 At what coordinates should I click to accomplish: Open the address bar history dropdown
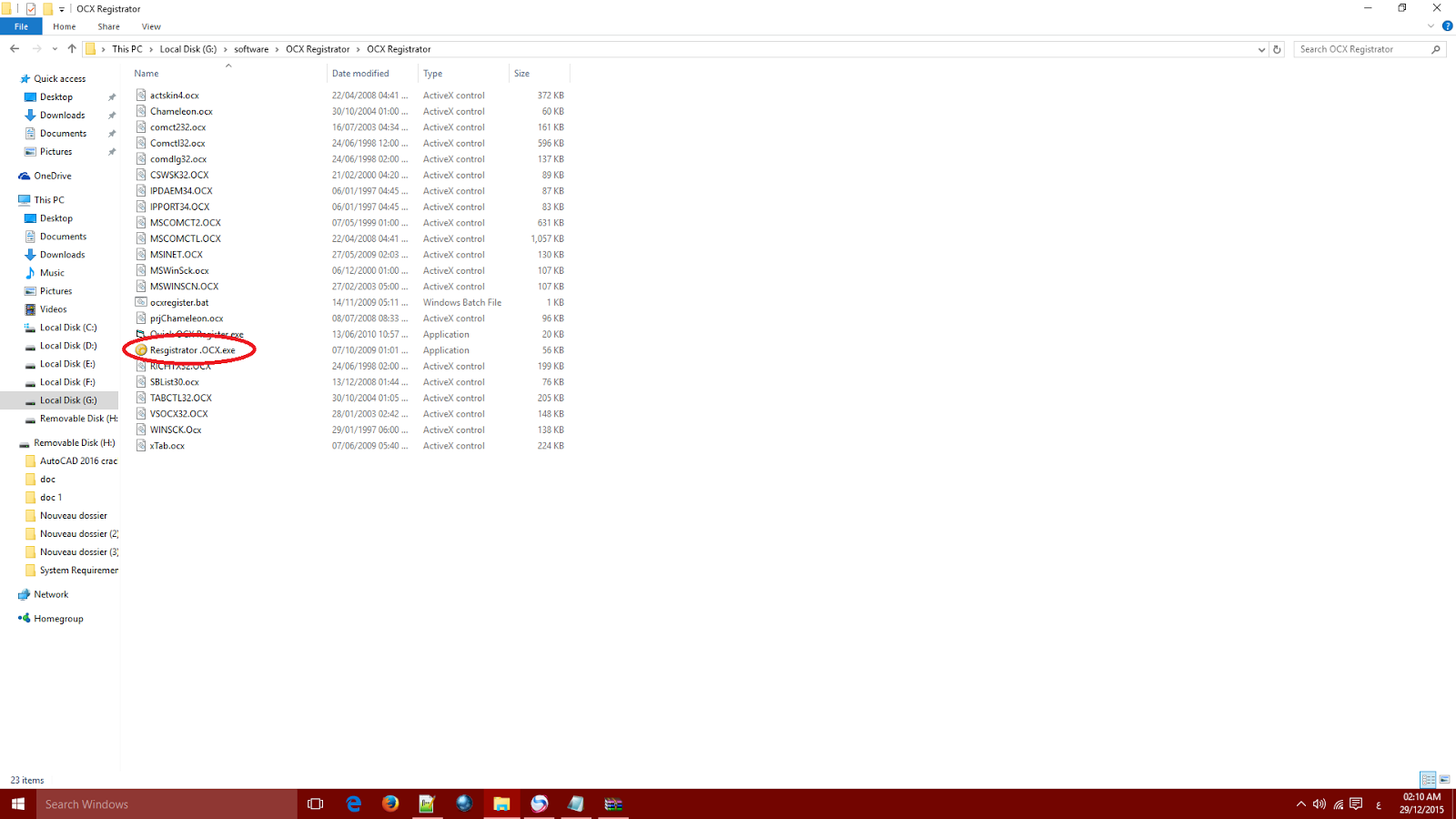point(1261,49)
